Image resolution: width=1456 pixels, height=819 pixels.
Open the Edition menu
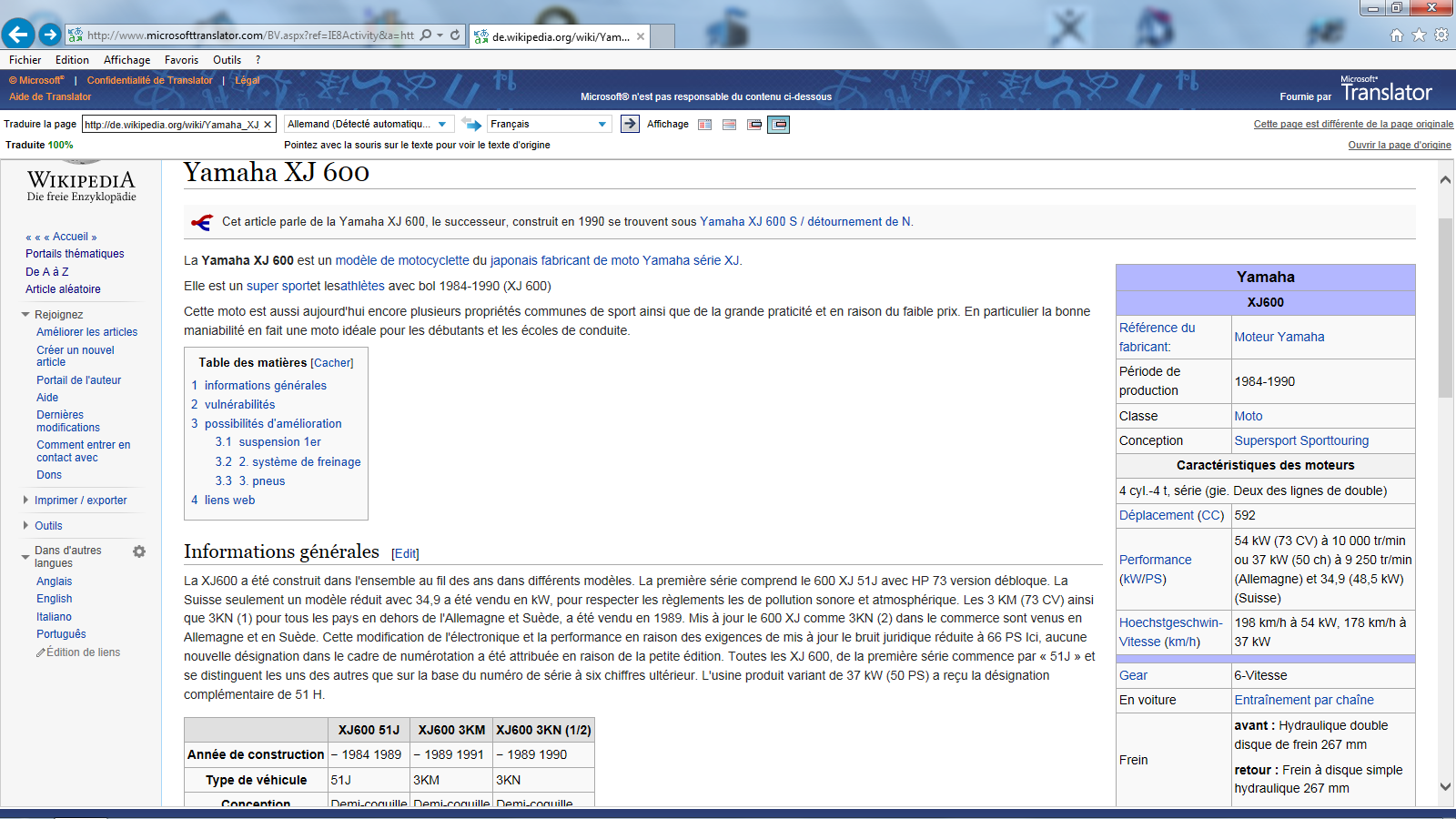tap(72, 60)
